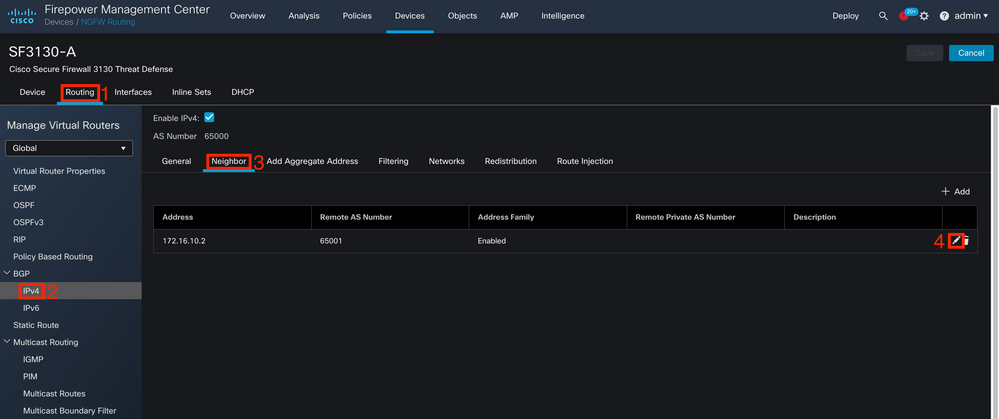Click the Save button
This screenshot has height=419, width=999.
tap(924, 53)
